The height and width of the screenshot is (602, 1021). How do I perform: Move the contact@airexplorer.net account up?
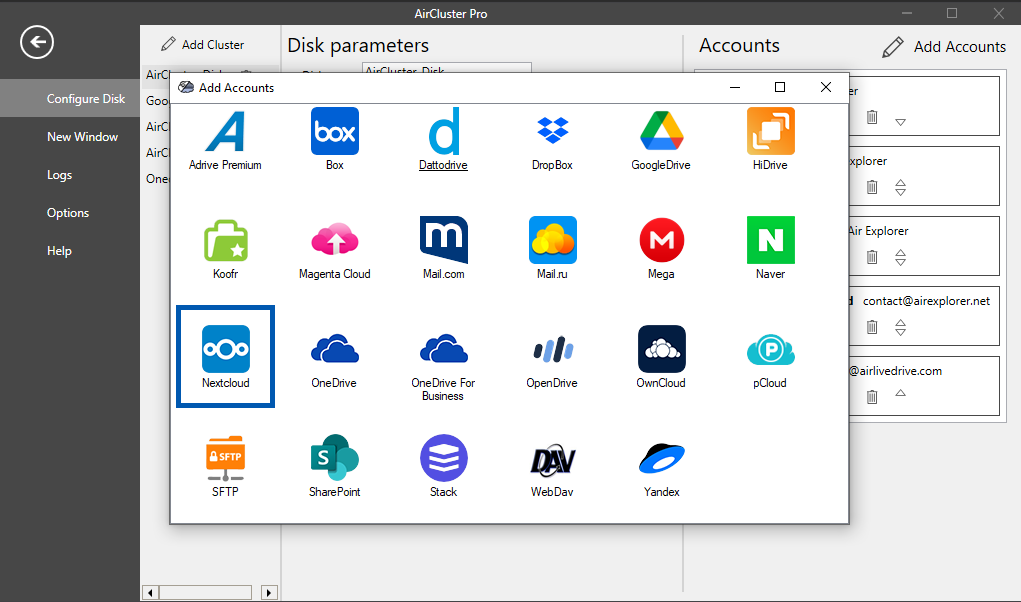[901, 323]
